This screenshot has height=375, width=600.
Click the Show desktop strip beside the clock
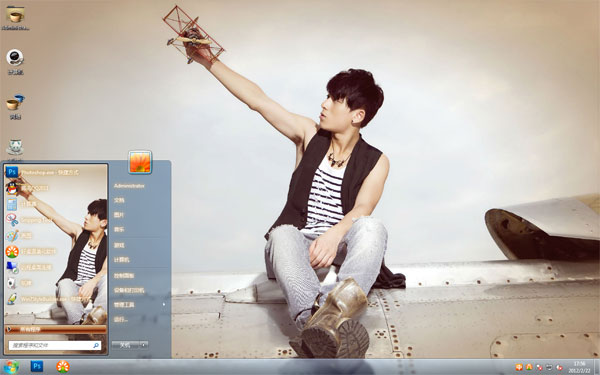596,367
